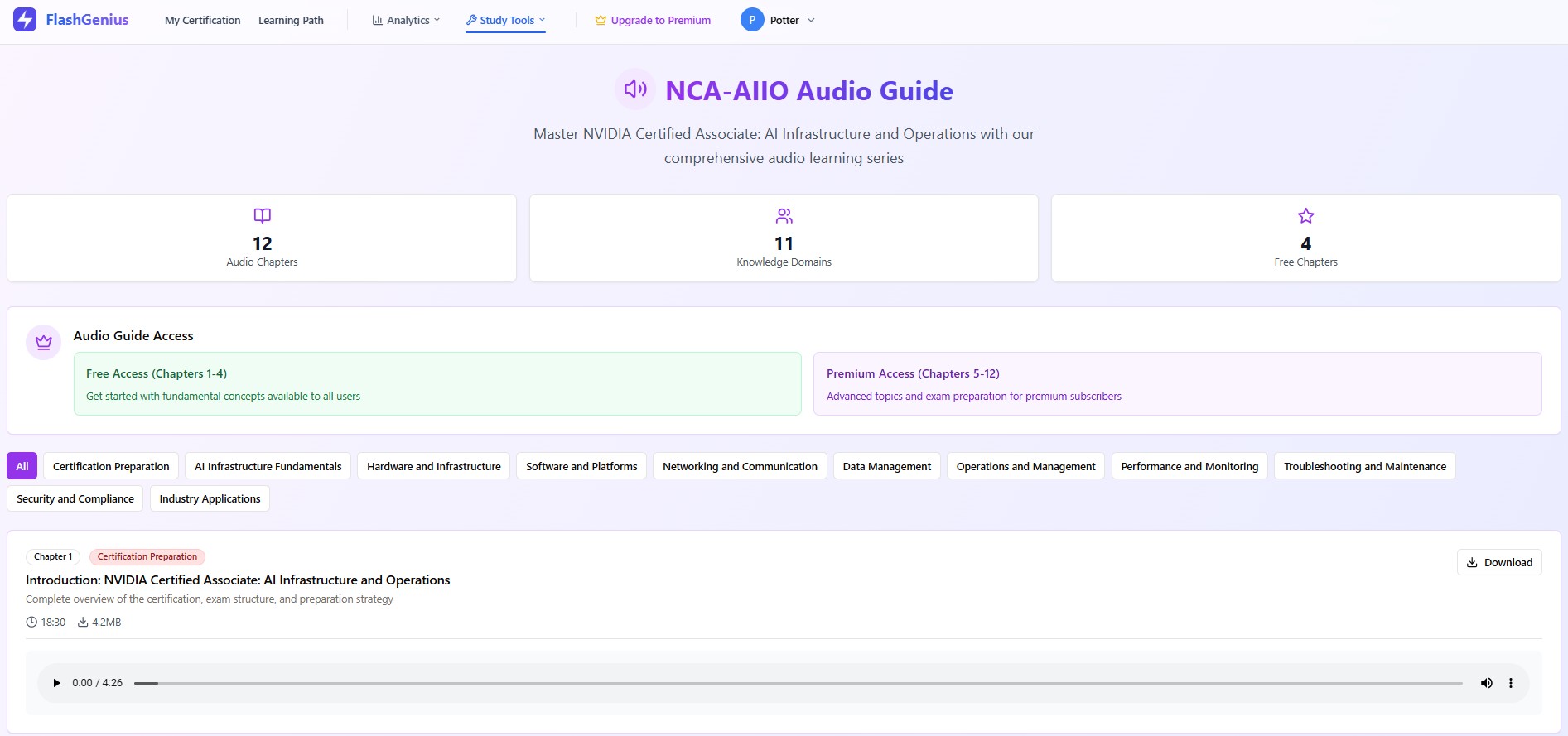Image resolution: width=1568 pixels, height=736 pixels.
Task: Filter by Performance and Monitoring
Action: coord(1189,466)
